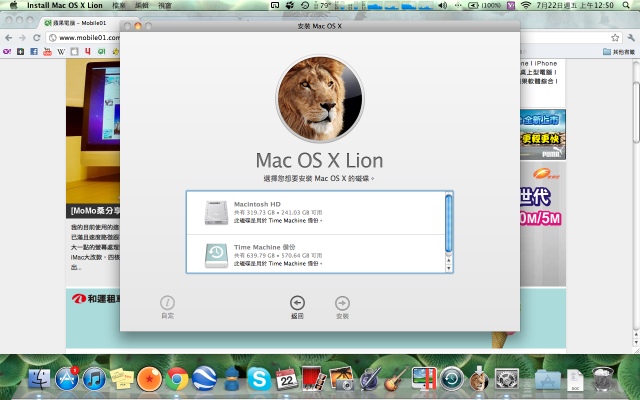This screenshot has height=400, width=640.
Task: Open System Preferences from the Dock
Action: tap(507, 379)
